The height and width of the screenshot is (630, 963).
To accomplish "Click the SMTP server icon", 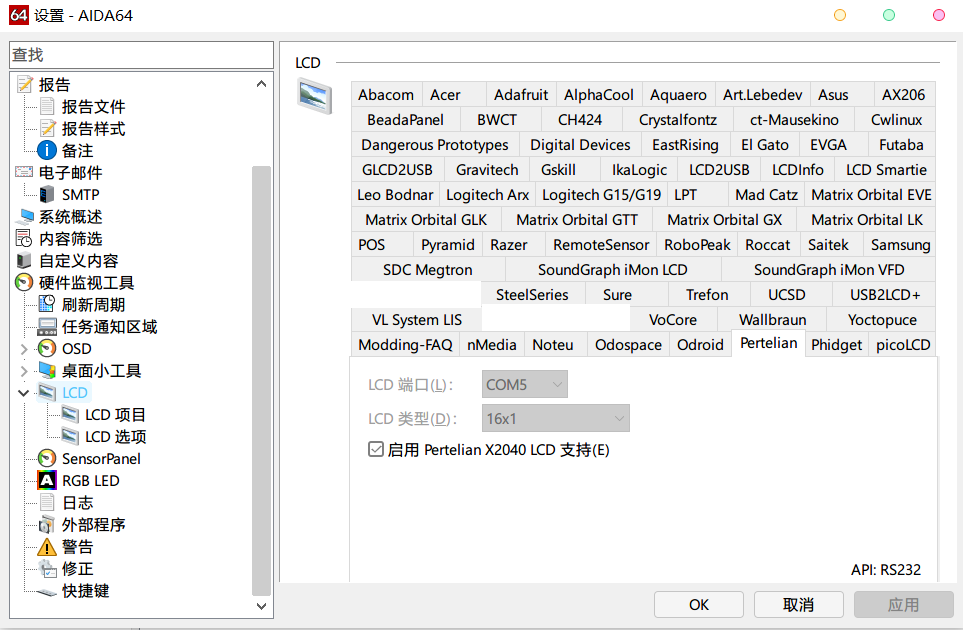I will coord(47,195).
